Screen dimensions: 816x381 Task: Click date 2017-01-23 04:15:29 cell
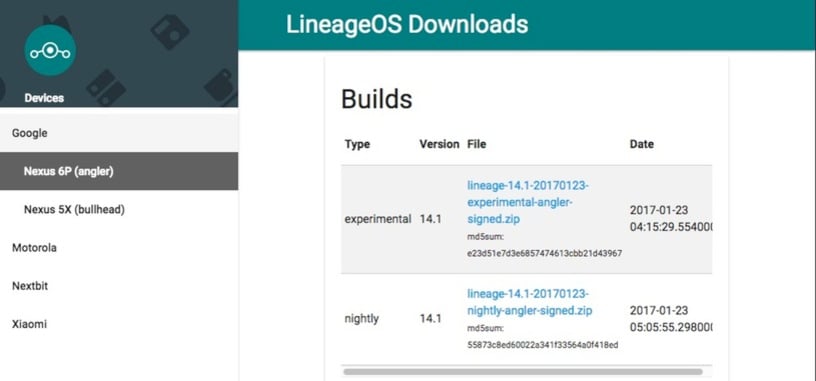pos(671,219)
